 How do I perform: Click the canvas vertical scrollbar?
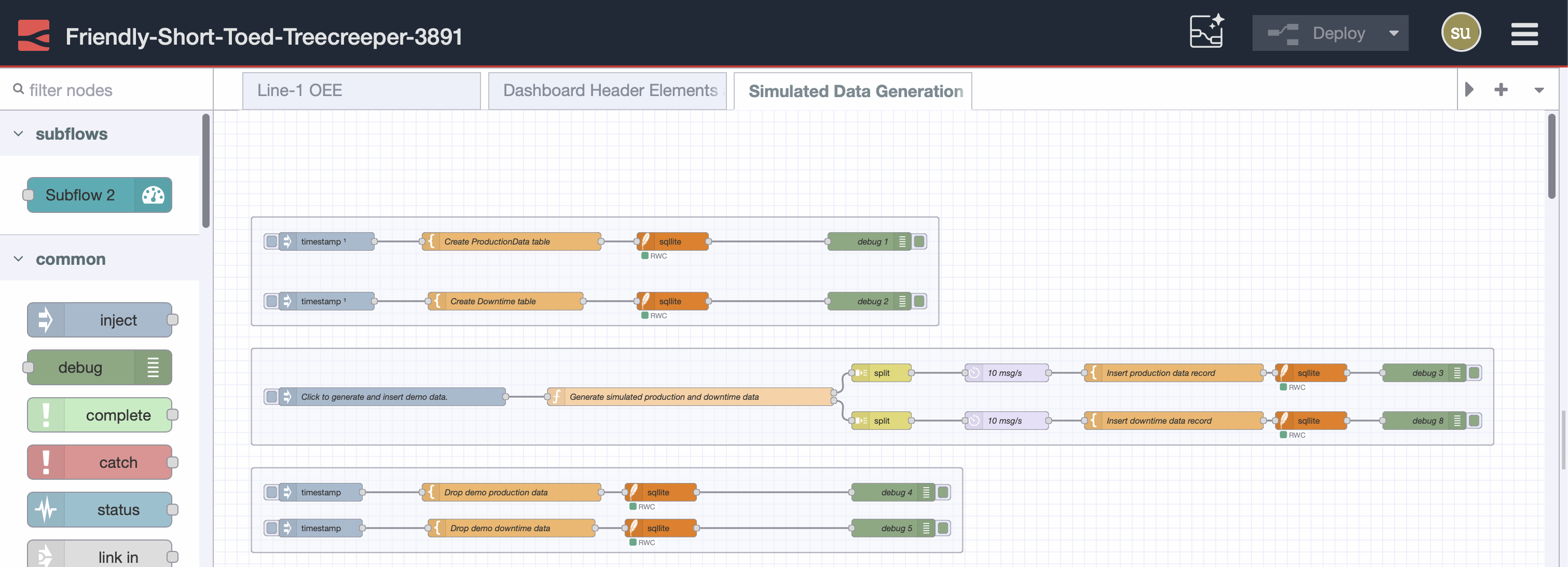(1551, 156)
